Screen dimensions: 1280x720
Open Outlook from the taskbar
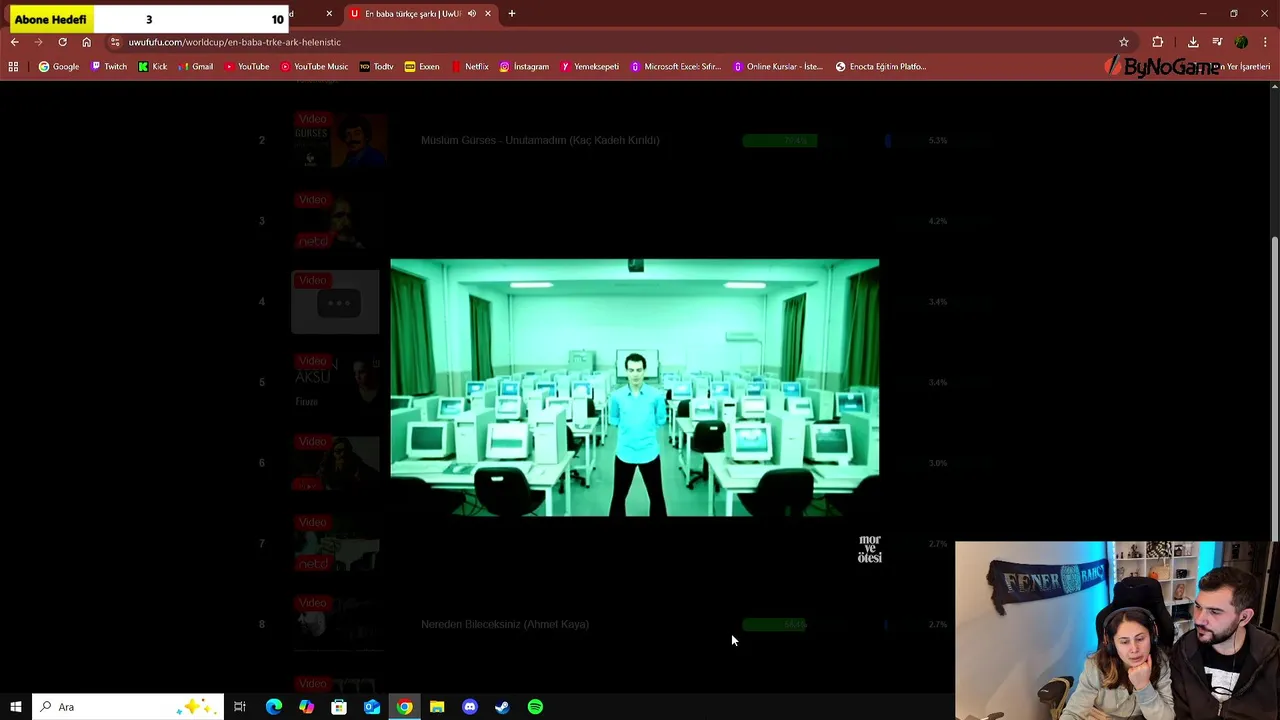click(x=372, y=707)
